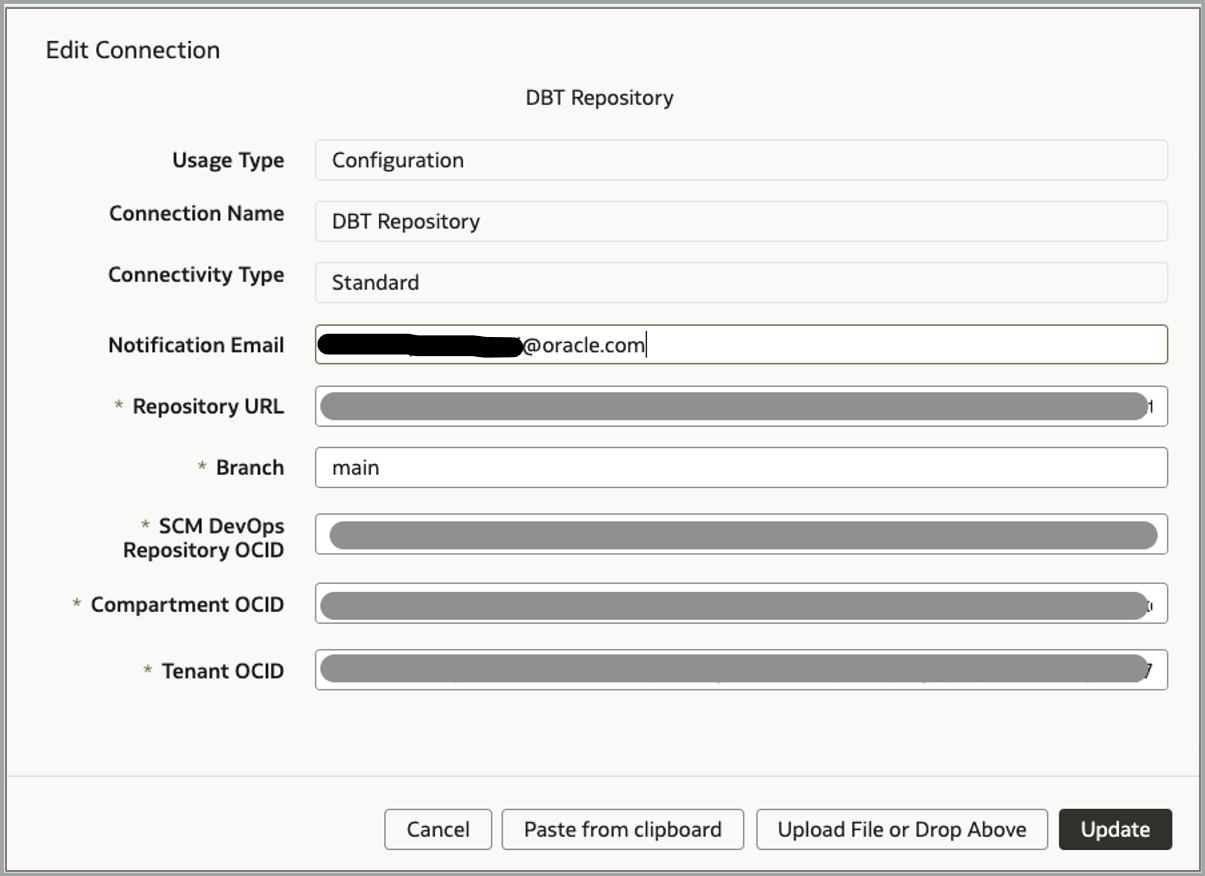Click the Branch field label
This screenshot has height=876, width=1205.
tap(249, 467)
